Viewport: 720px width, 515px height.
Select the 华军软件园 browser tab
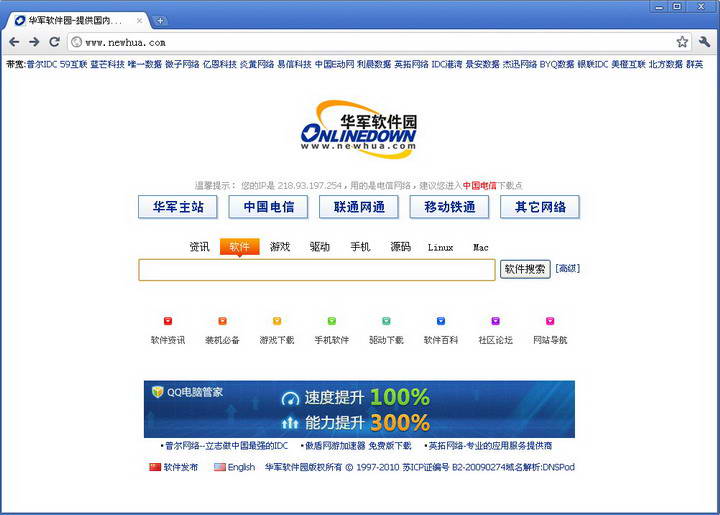pyautogui.click(x=76, y=21)
